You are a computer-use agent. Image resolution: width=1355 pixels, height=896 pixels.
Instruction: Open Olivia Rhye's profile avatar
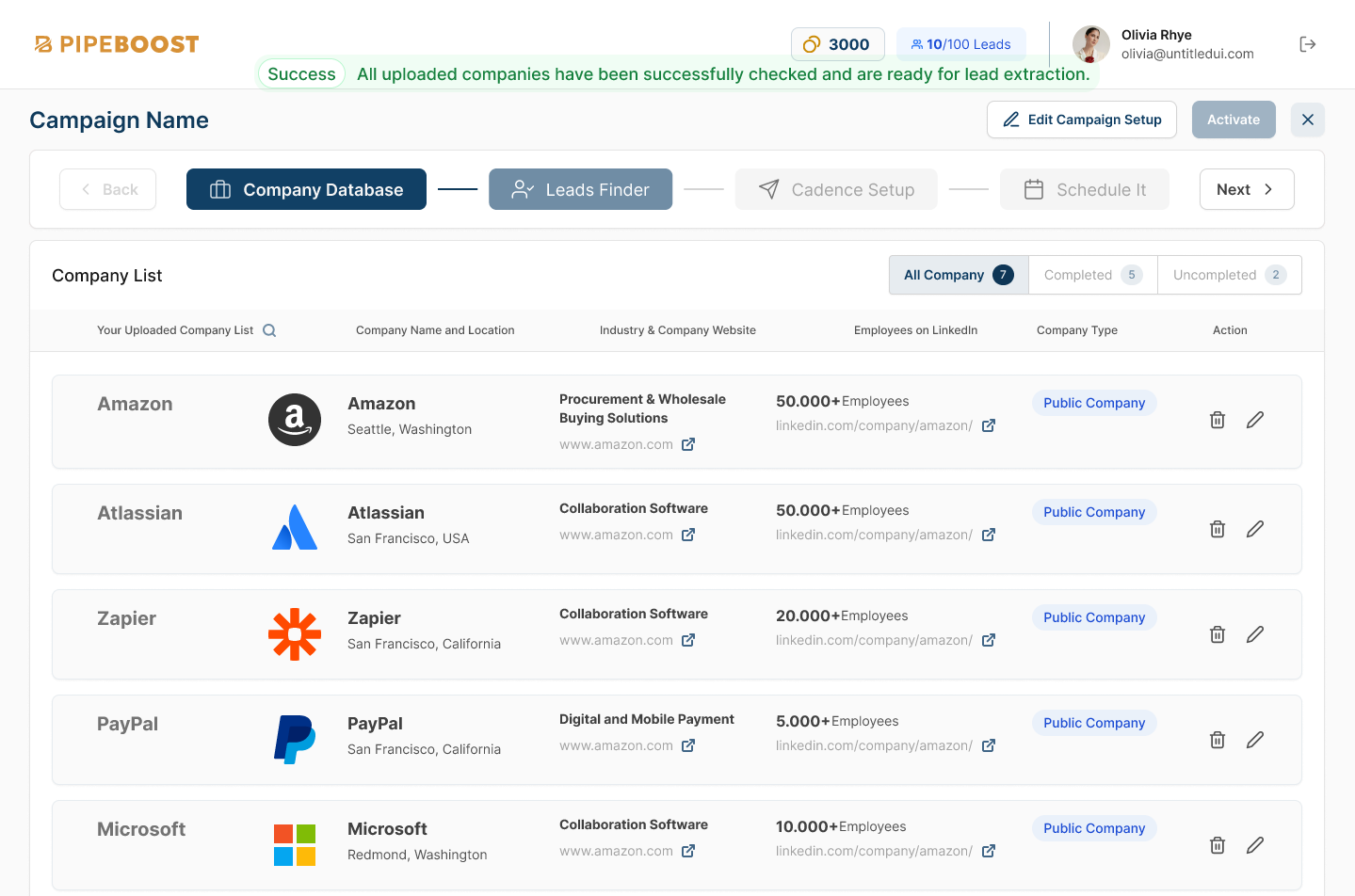[1091, 44]
